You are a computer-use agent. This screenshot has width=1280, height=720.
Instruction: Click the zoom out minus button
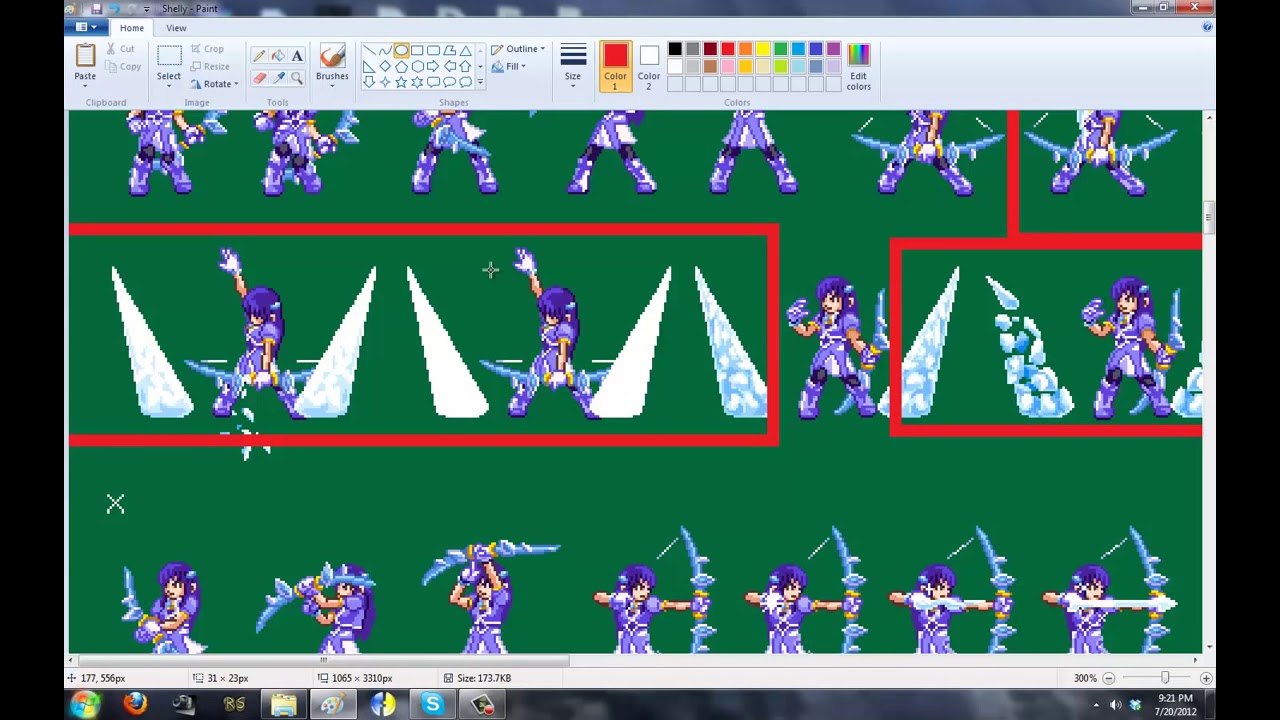click(x=1108, y=678)
